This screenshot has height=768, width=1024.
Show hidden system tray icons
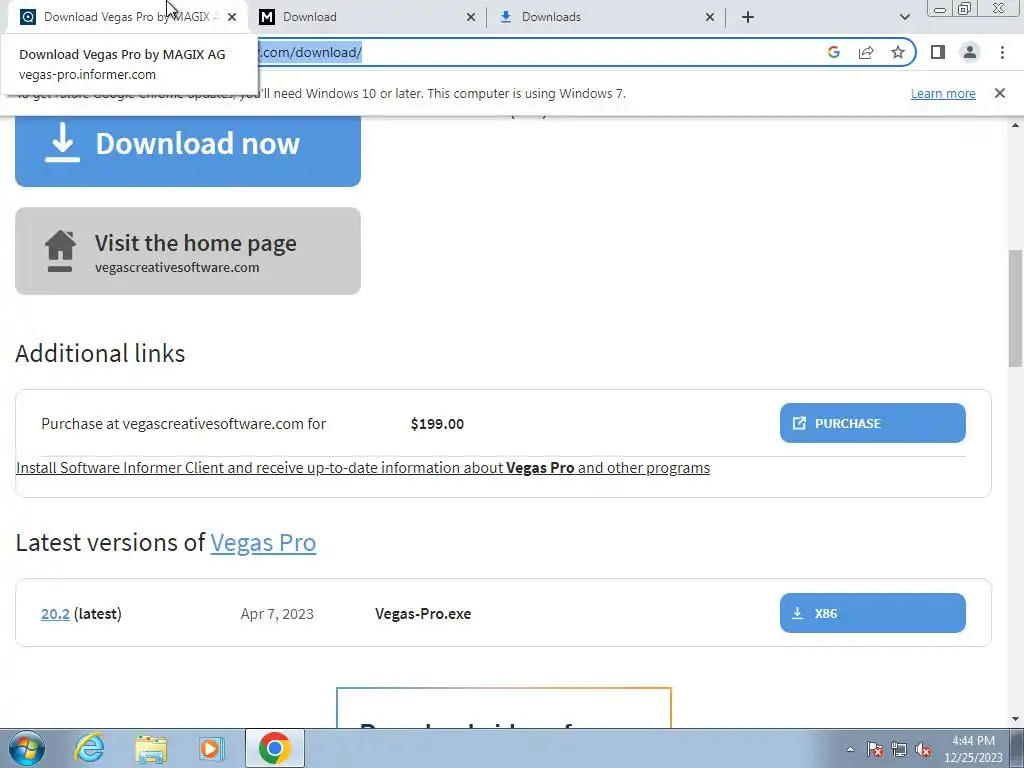850,749
